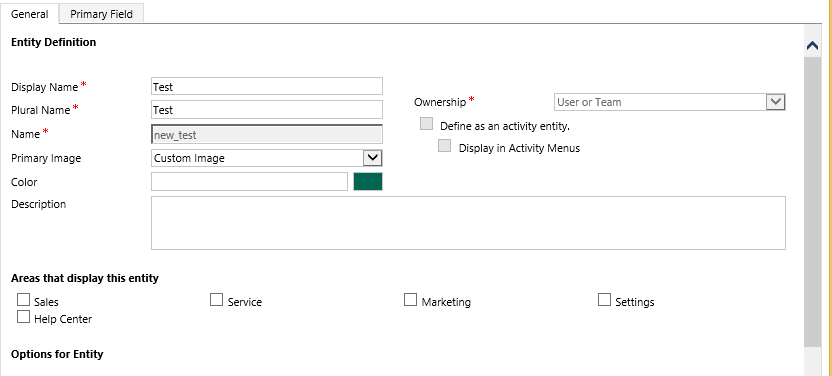Viewport: 832px width, 376px height.
Task: Toggle Define as an activity entity checkbox
Action: click(x=426, y=124)
